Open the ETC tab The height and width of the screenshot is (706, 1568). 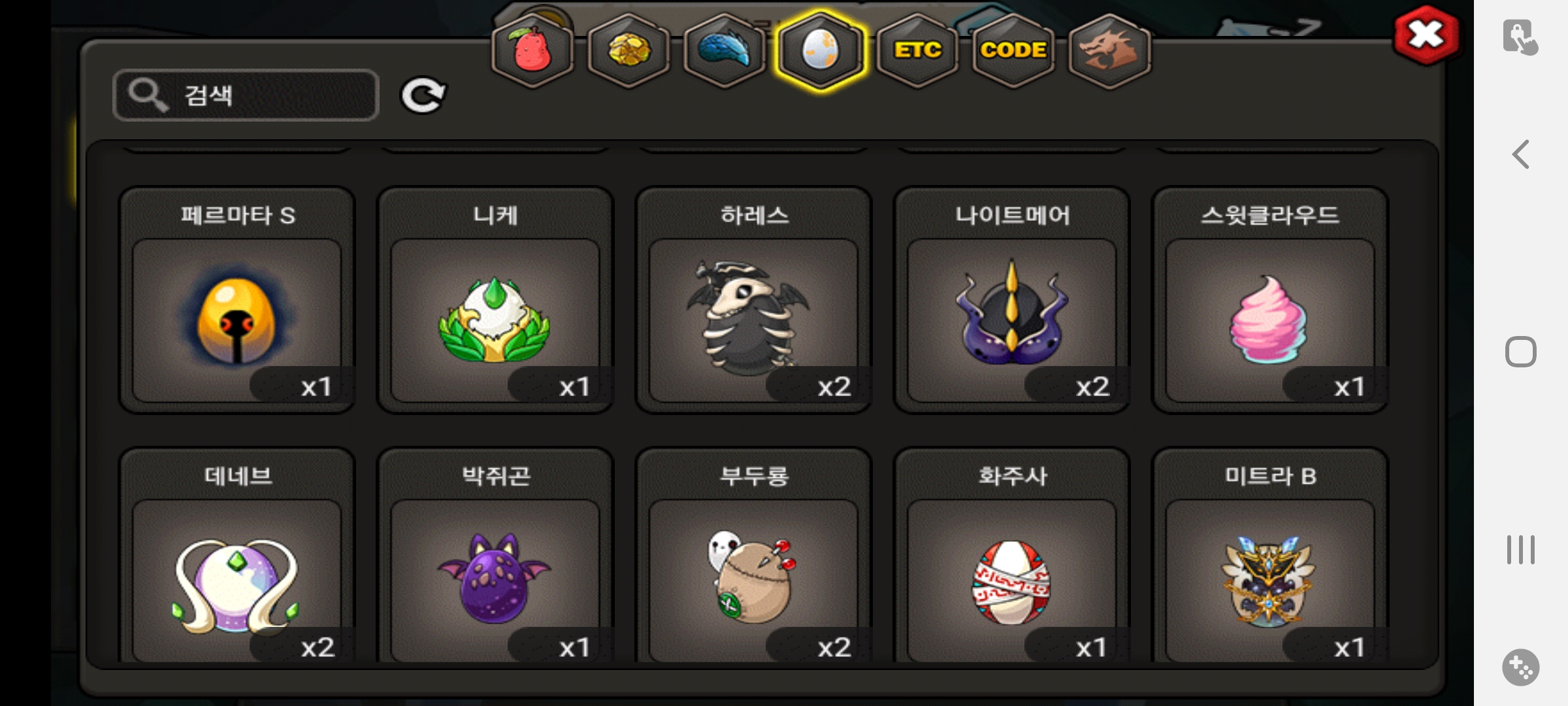pyautogui.click(x=917, y=50)
